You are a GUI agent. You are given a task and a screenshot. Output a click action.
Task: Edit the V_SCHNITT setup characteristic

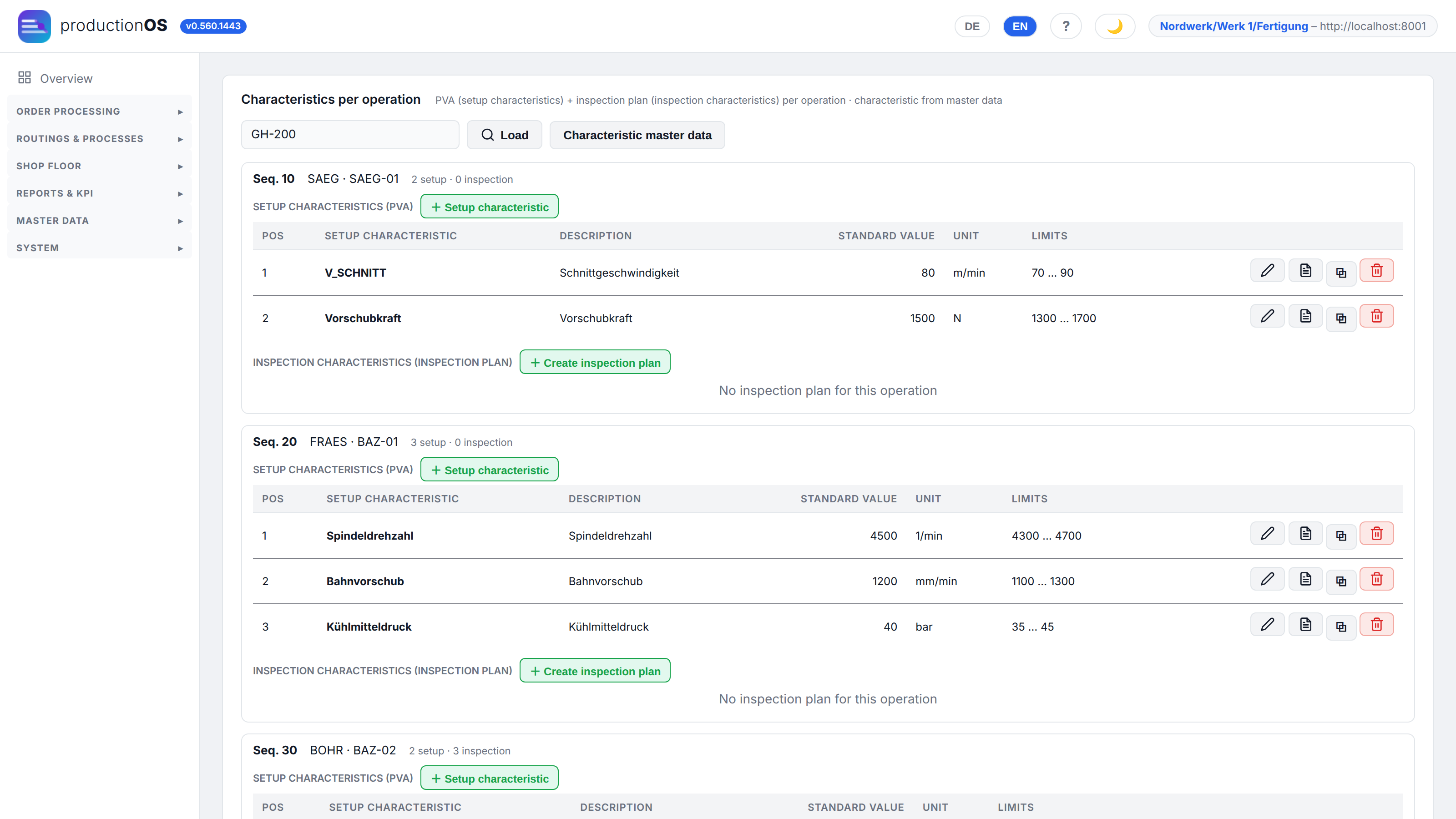(x=1267, y=271)
